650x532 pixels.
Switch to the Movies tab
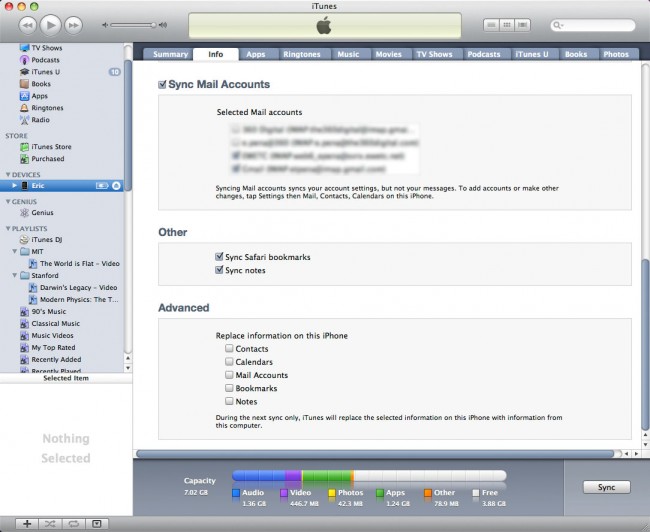[x=388, y=54]
